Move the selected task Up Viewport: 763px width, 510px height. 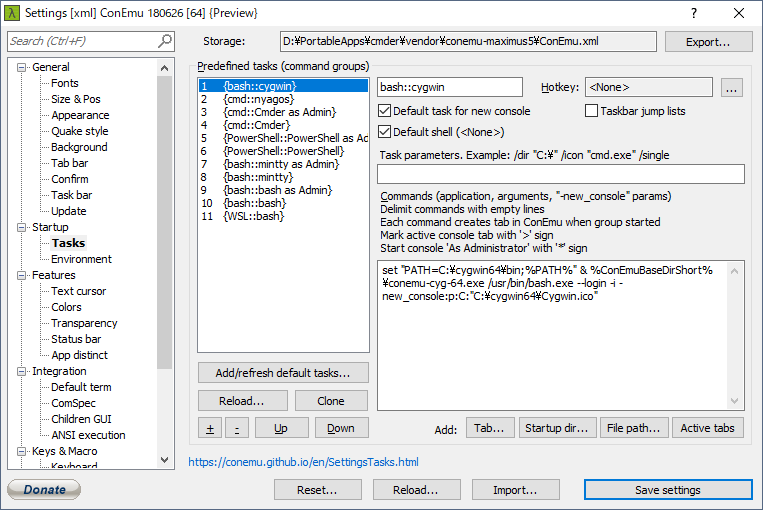coord(281,428)
